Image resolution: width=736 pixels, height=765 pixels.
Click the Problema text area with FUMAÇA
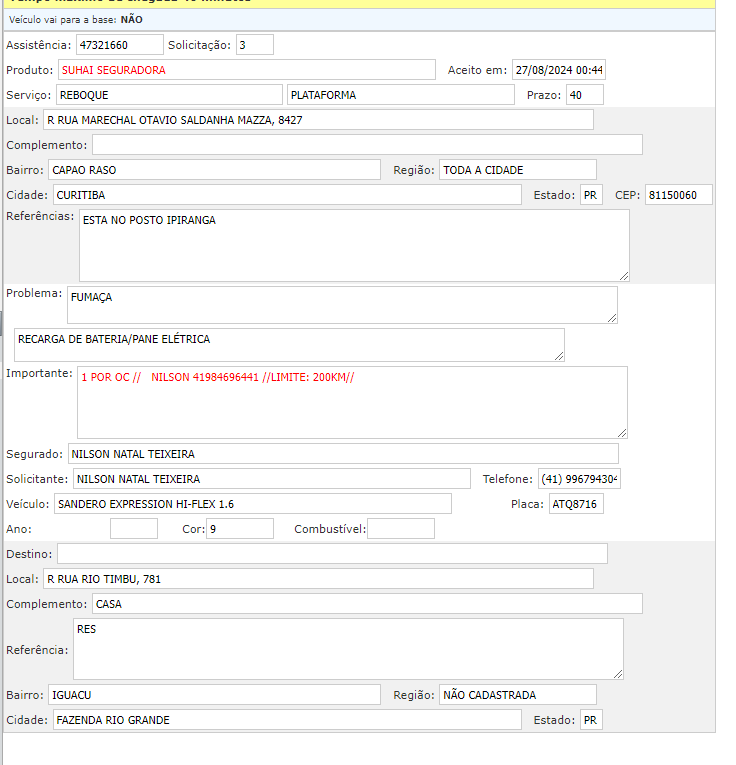pyautogui.click(x=341, y=305)
